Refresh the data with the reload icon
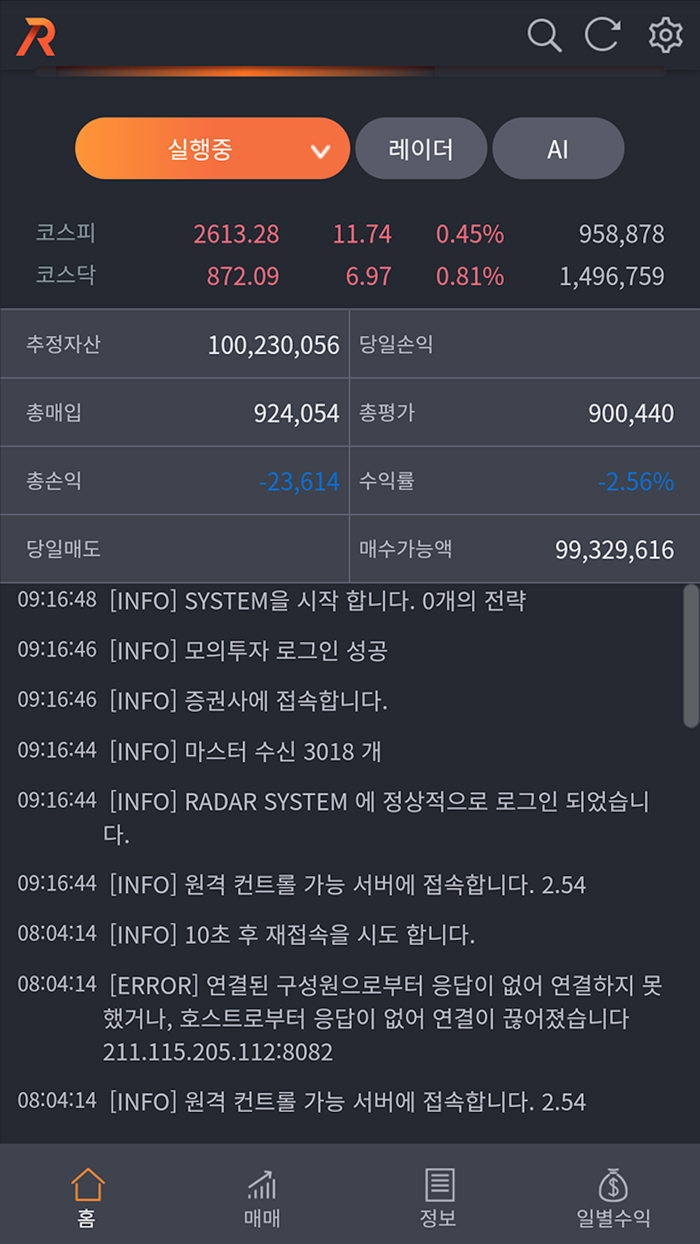 pyautogui.click(x=601, y=35)
